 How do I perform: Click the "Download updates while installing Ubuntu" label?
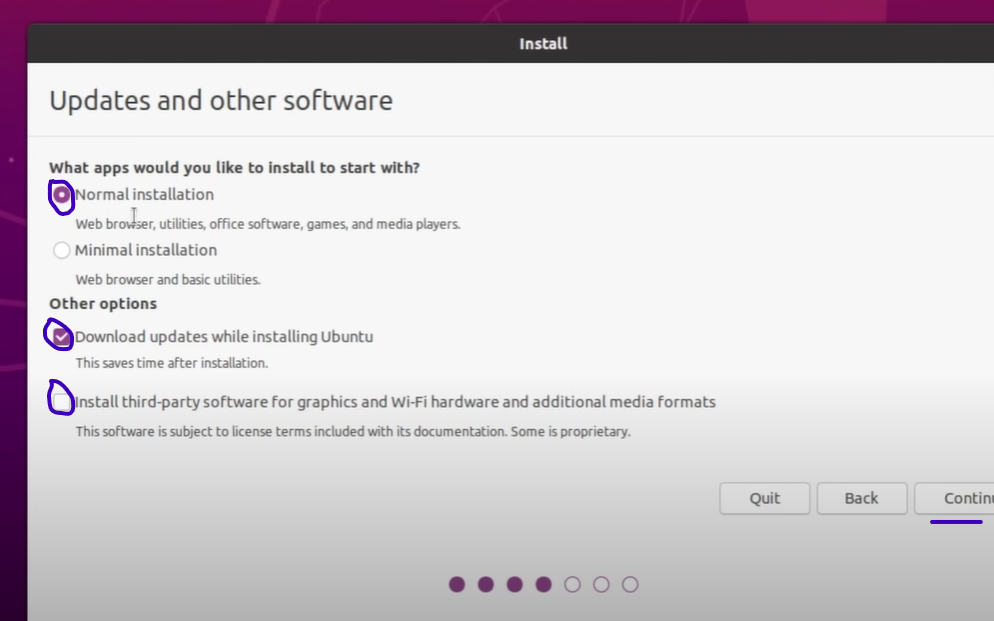pos(224,337)
